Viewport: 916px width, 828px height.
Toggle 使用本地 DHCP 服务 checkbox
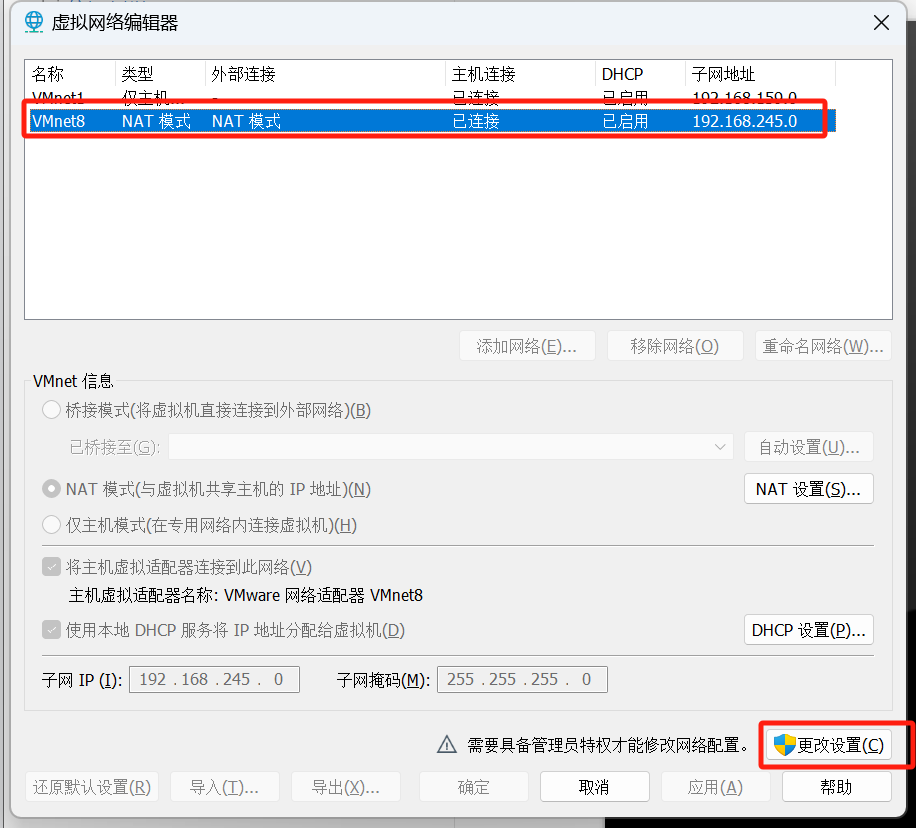pyautogui.click(x=51, y=629)
